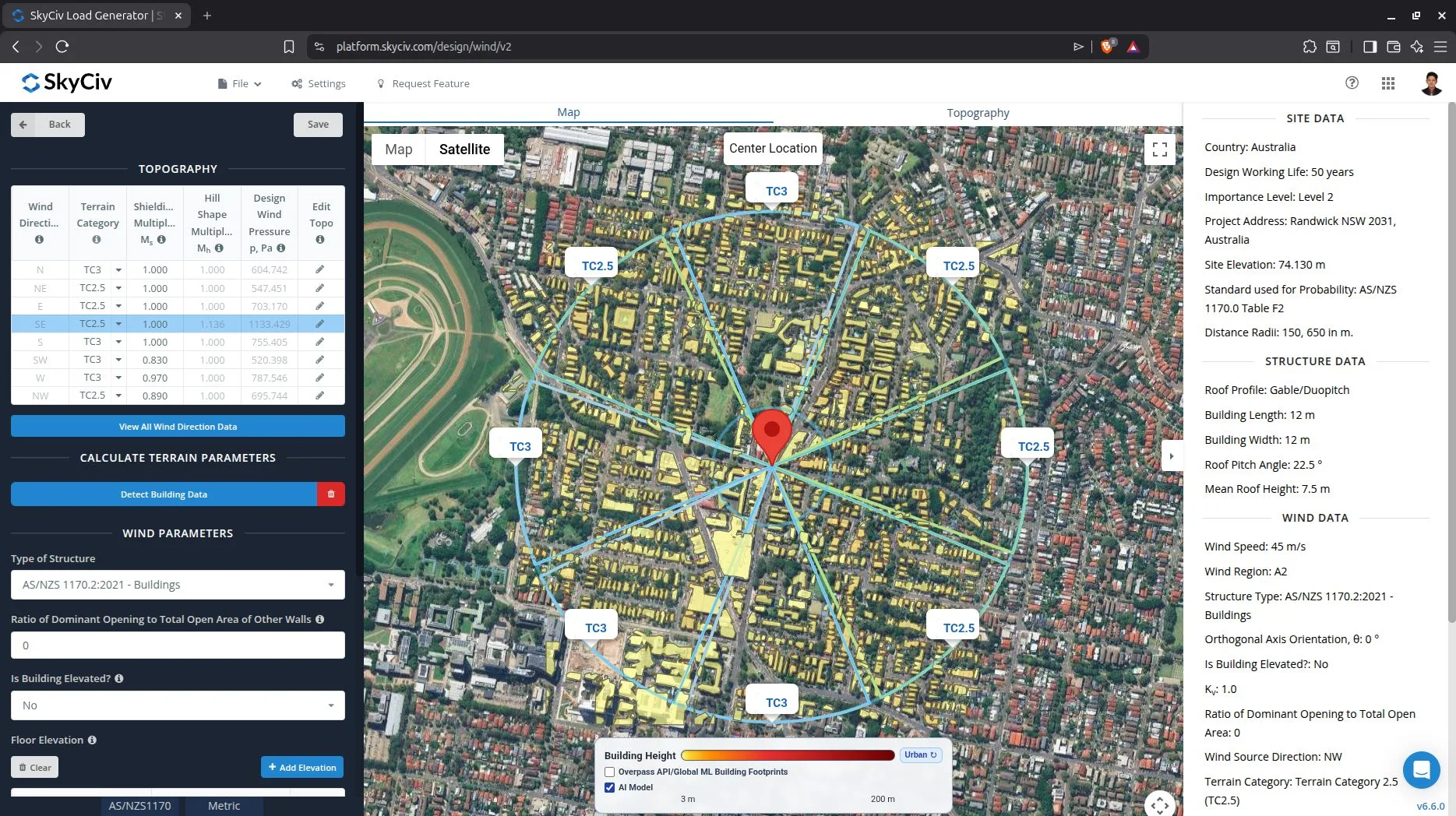
Task: Click the red trash delete building data button
Action: coord(331,494)
